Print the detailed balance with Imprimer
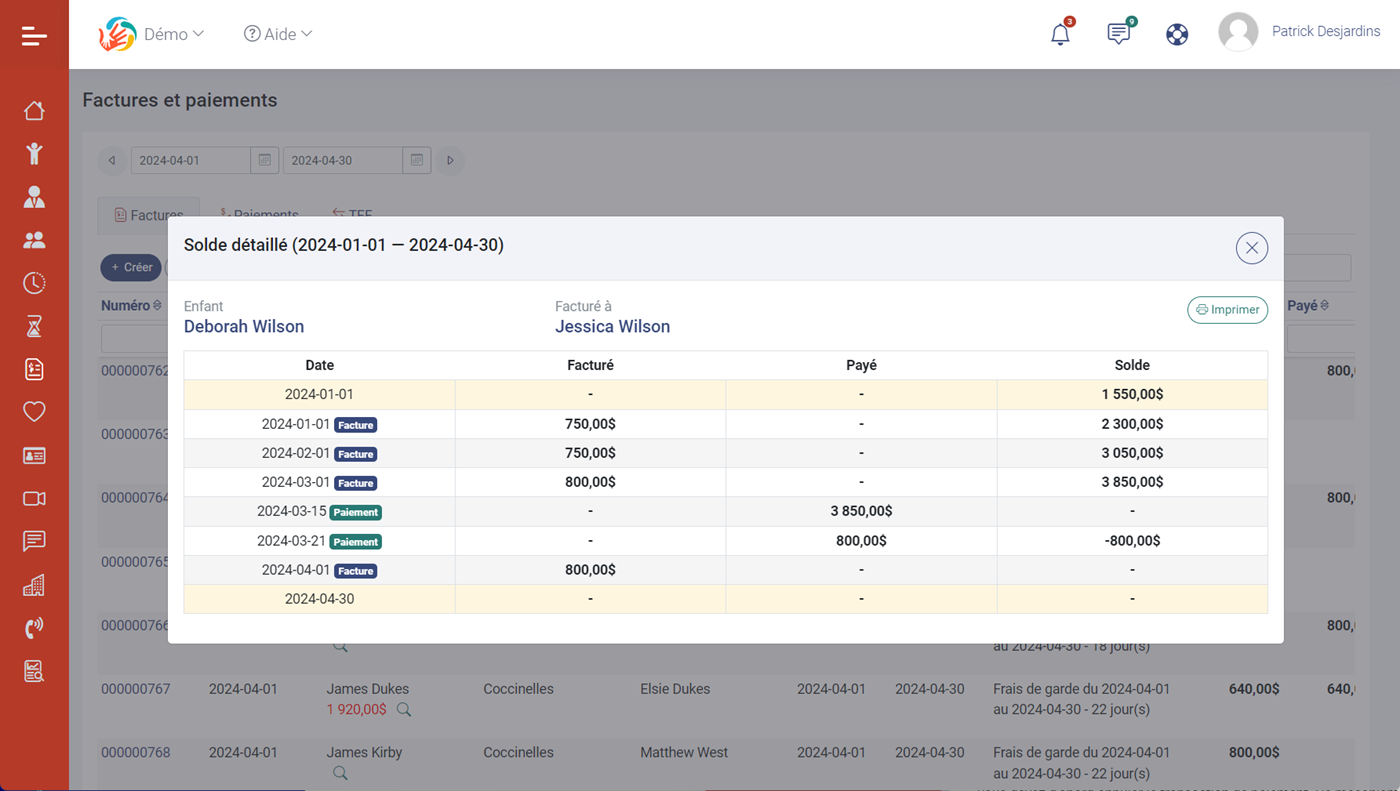This screenshot has height=791, width=1400. (1227, 310)
